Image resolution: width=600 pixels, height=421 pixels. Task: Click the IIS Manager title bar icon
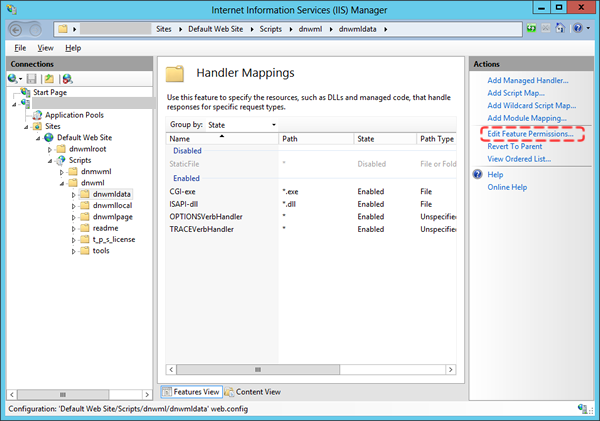click(11, 9)
